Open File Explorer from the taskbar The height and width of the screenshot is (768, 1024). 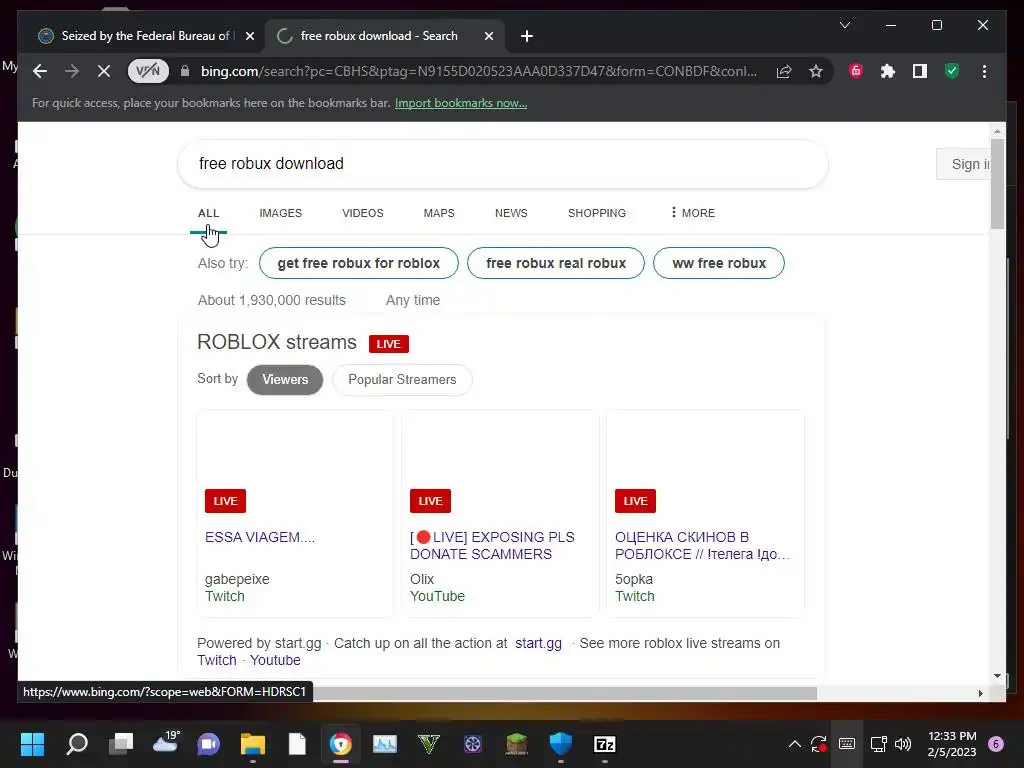(253, 744)
